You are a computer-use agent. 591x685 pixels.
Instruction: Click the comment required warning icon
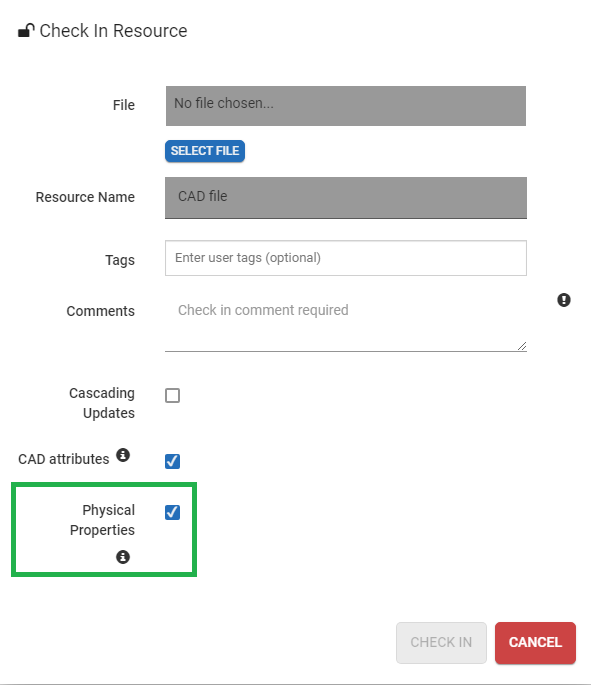(564, 300)
